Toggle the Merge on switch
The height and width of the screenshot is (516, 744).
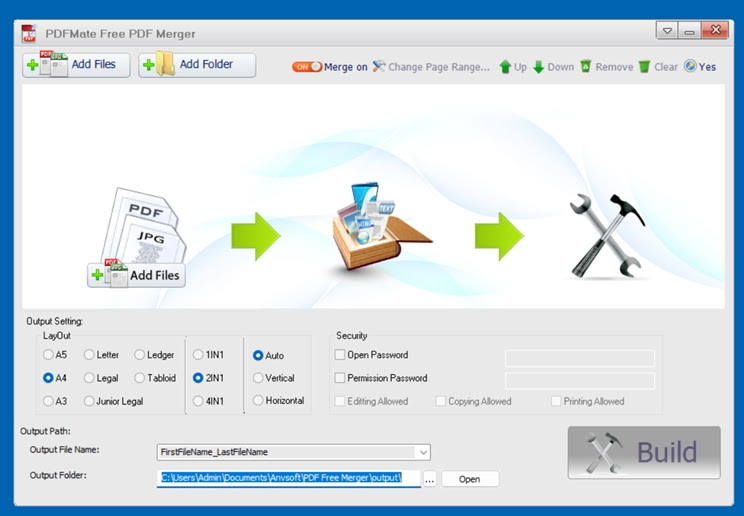tap(307, 67)
